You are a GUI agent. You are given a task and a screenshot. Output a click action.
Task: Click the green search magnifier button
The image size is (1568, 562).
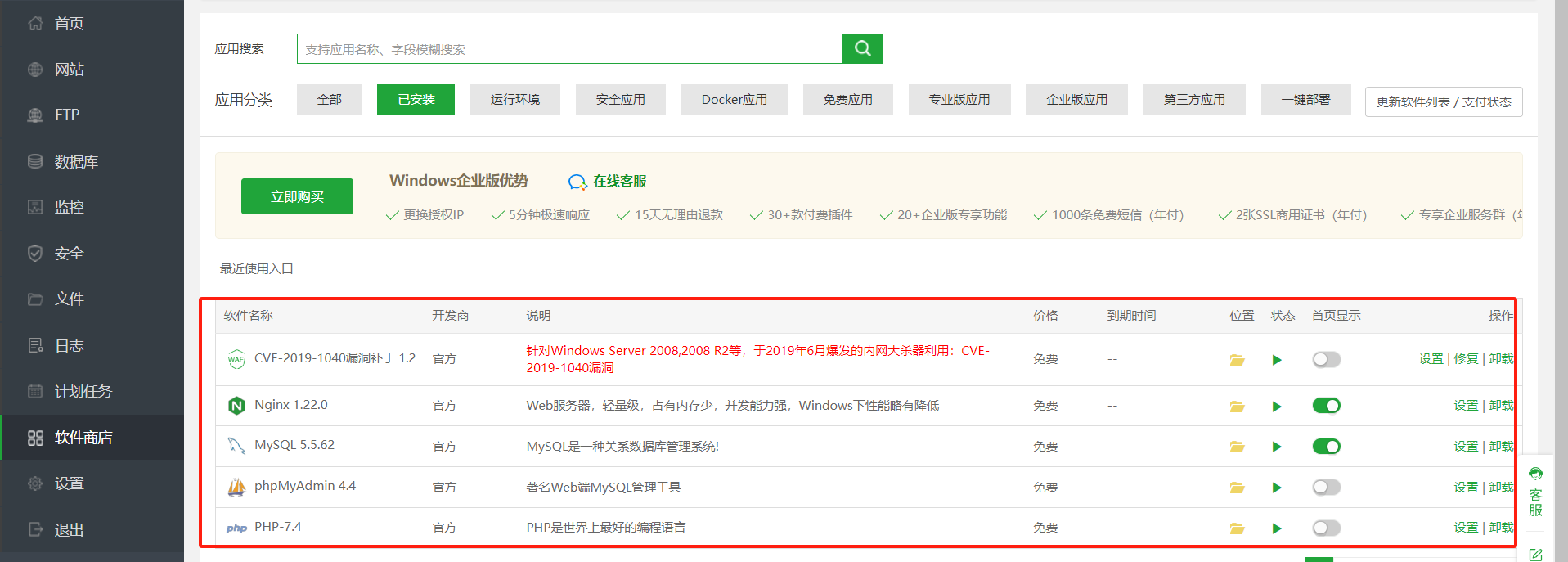862,49
